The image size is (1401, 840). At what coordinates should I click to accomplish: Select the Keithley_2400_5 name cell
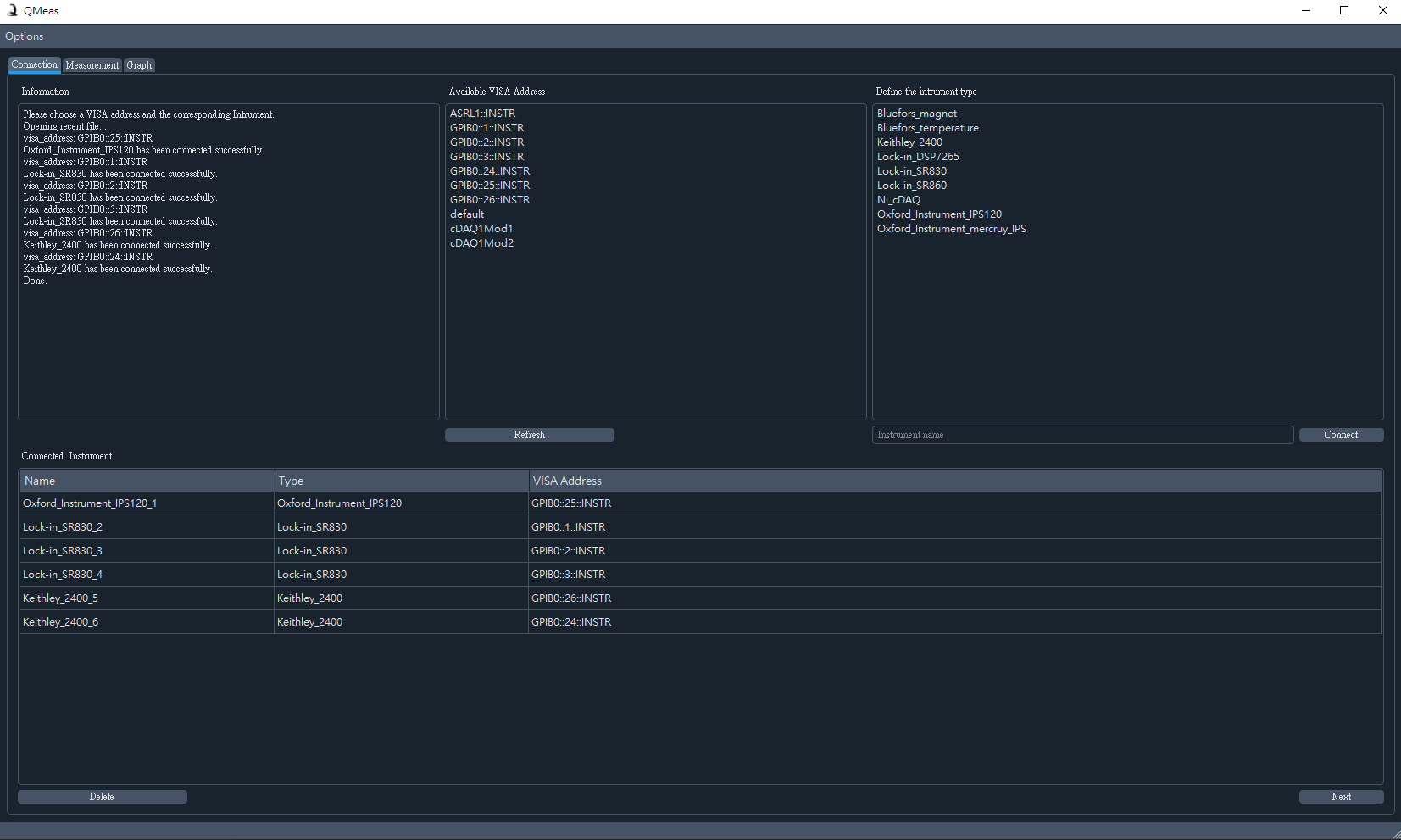pos(147,598)
